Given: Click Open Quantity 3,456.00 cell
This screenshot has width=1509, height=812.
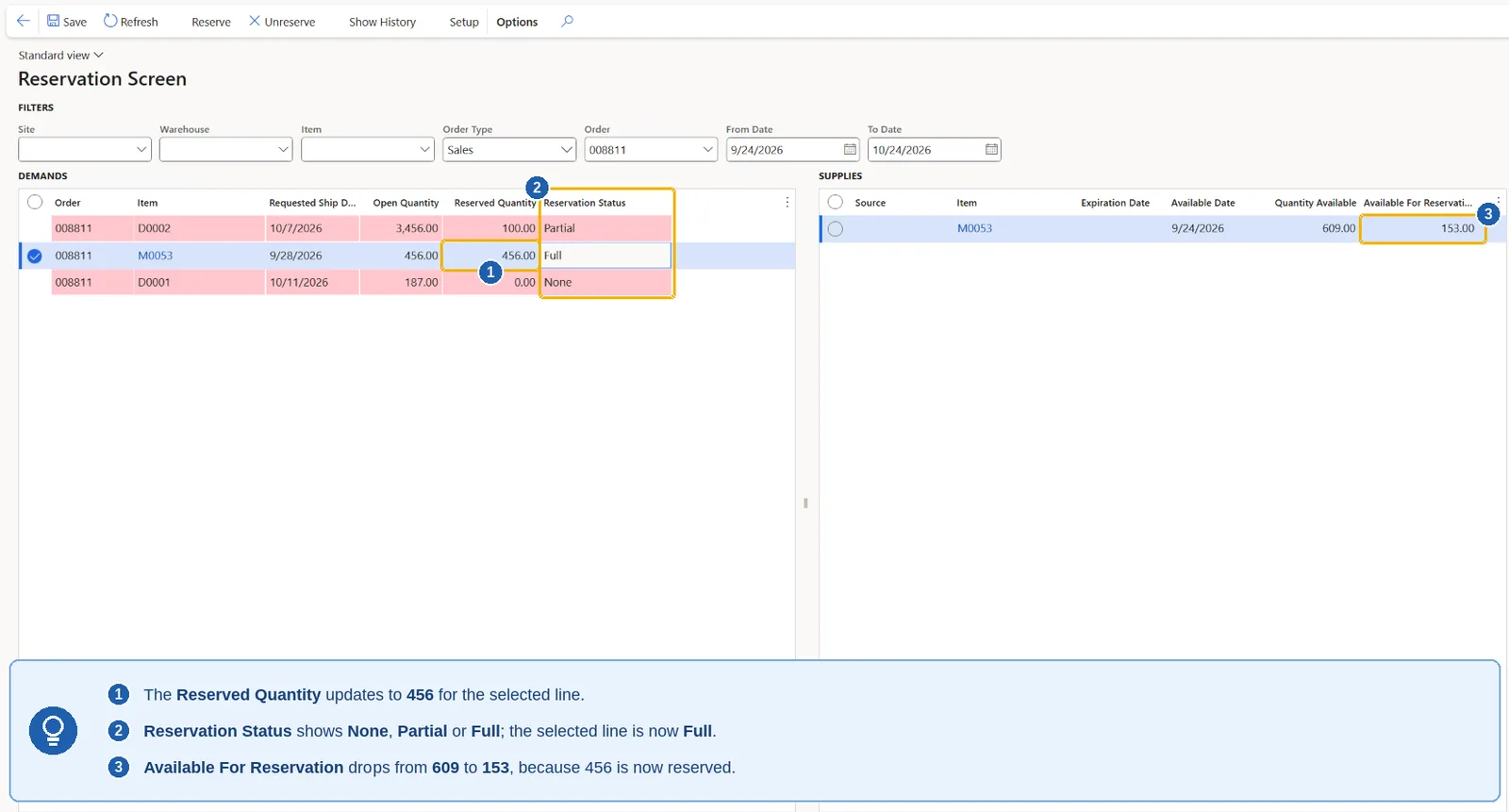Looking at the screenshot, I should click(x=401, y=228).
